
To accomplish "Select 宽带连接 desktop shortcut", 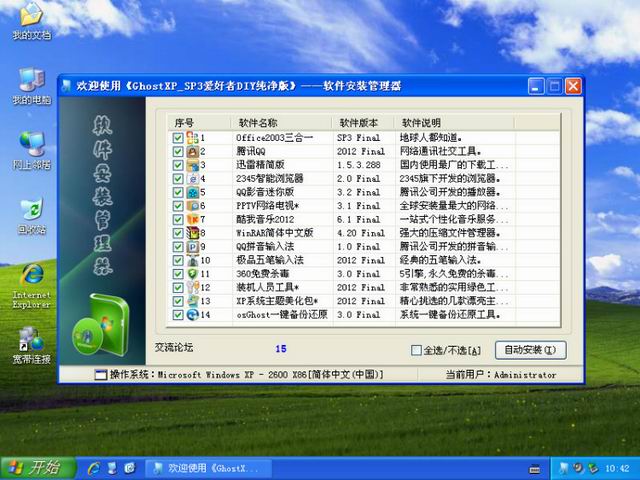I will [31, 345].
